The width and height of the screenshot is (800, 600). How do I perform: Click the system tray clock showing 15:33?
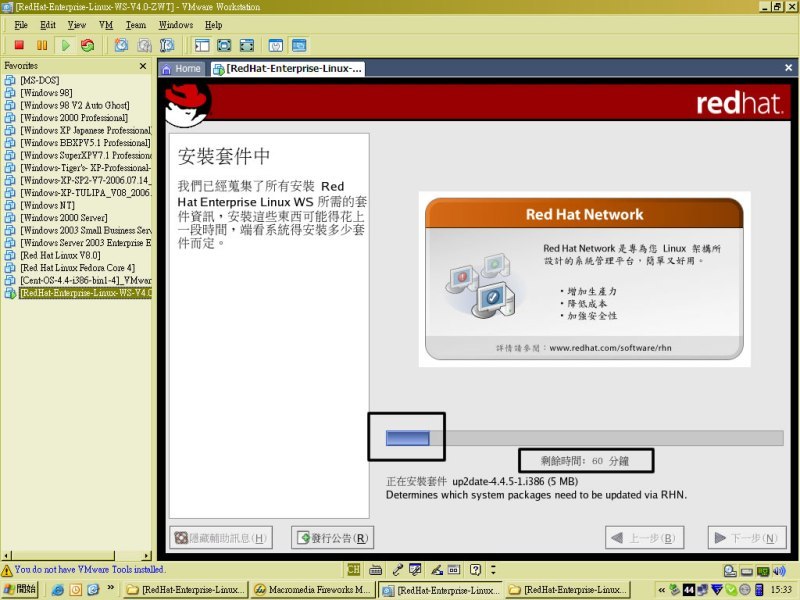(781, 590)
